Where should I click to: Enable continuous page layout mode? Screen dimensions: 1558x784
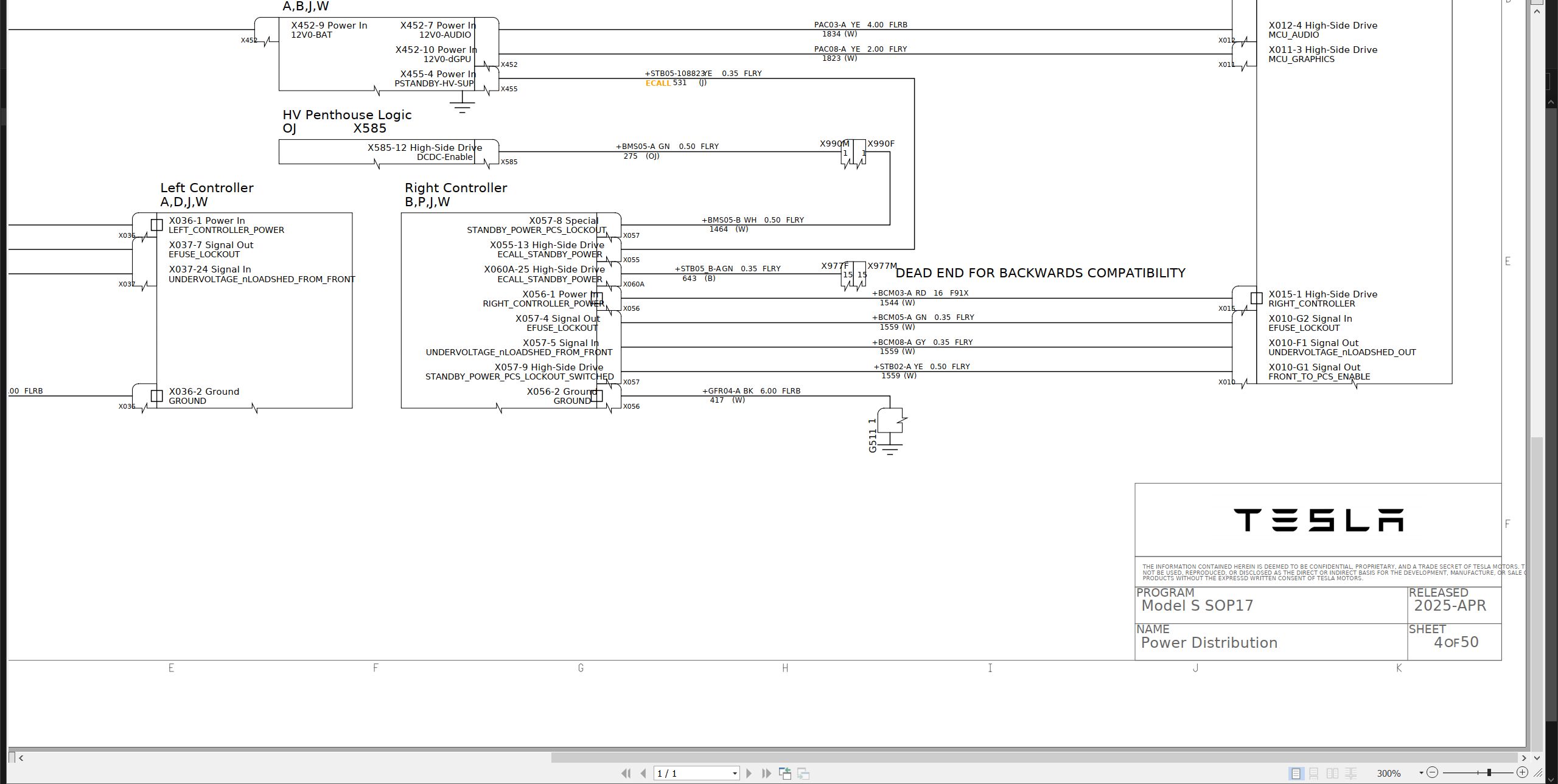pos(1314,773)
